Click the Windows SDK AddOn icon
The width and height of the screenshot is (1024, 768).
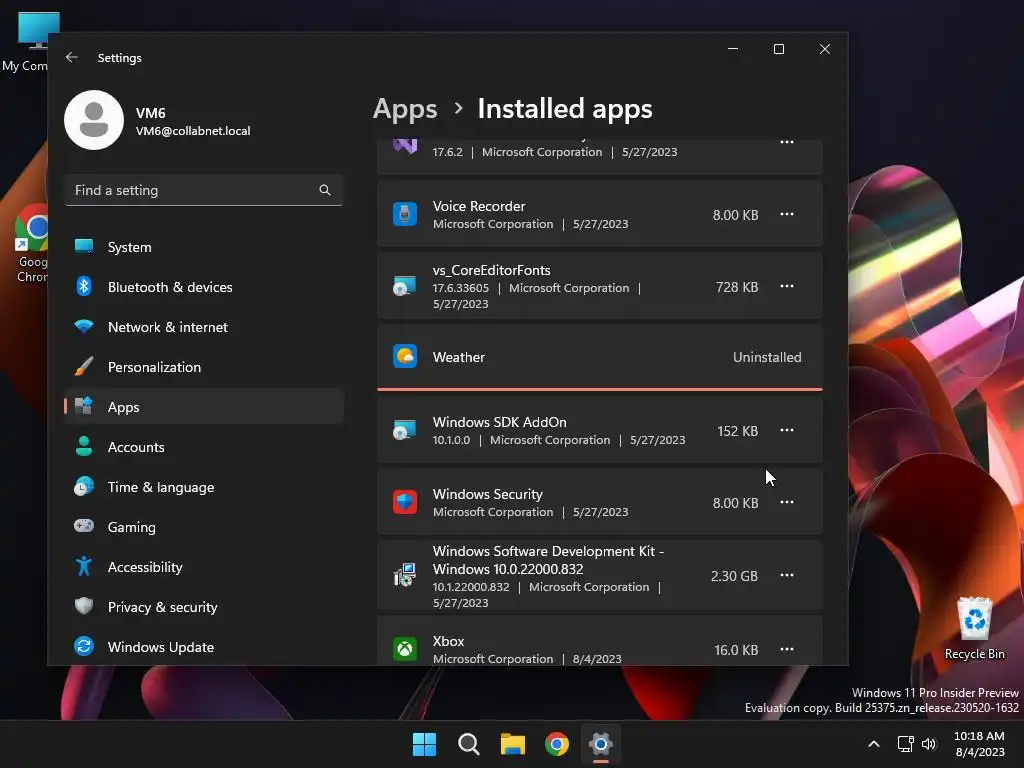pos(405,430)
